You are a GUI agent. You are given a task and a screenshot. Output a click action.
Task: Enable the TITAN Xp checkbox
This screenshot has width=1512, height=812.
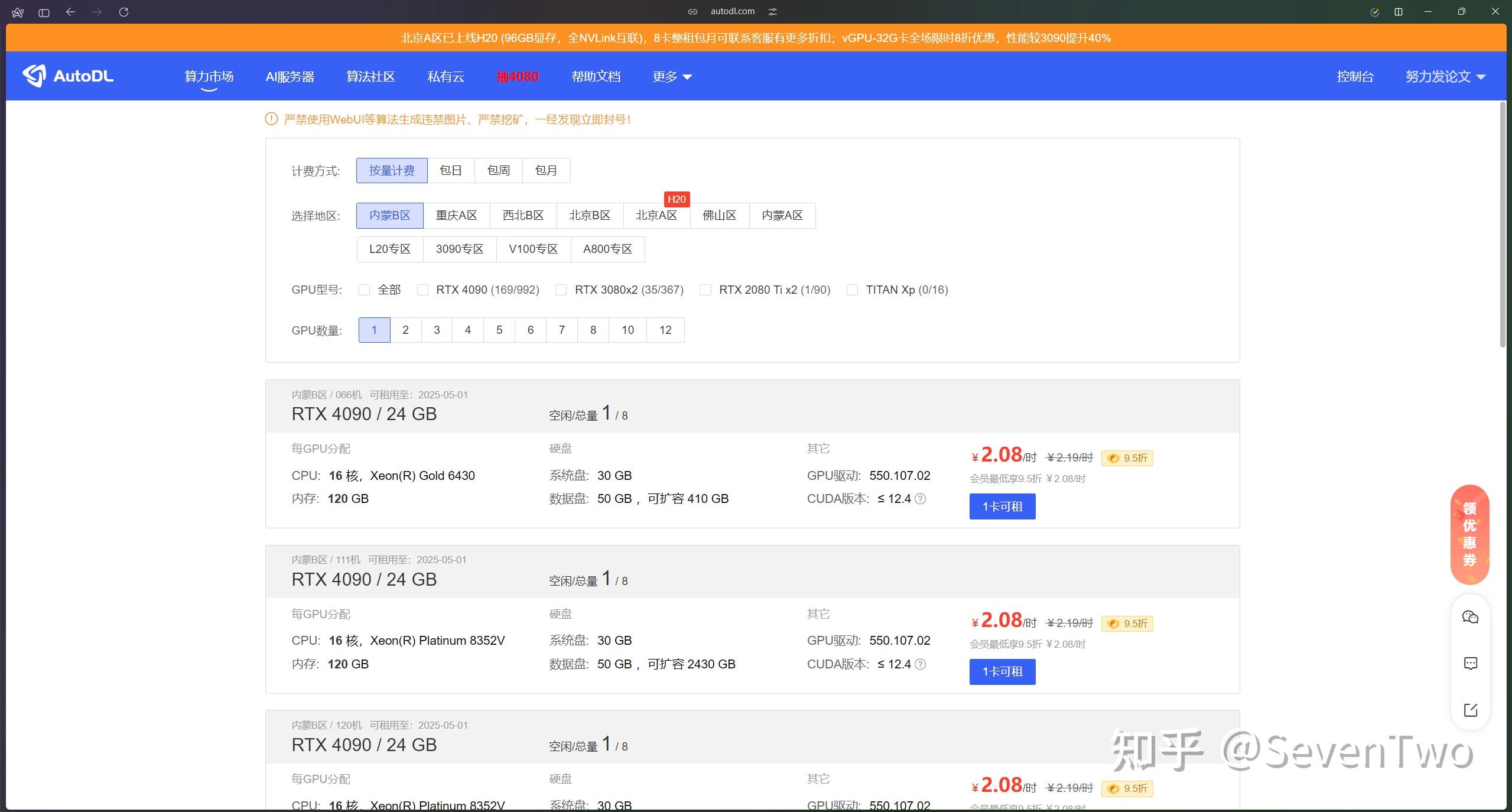click(852, 290)
